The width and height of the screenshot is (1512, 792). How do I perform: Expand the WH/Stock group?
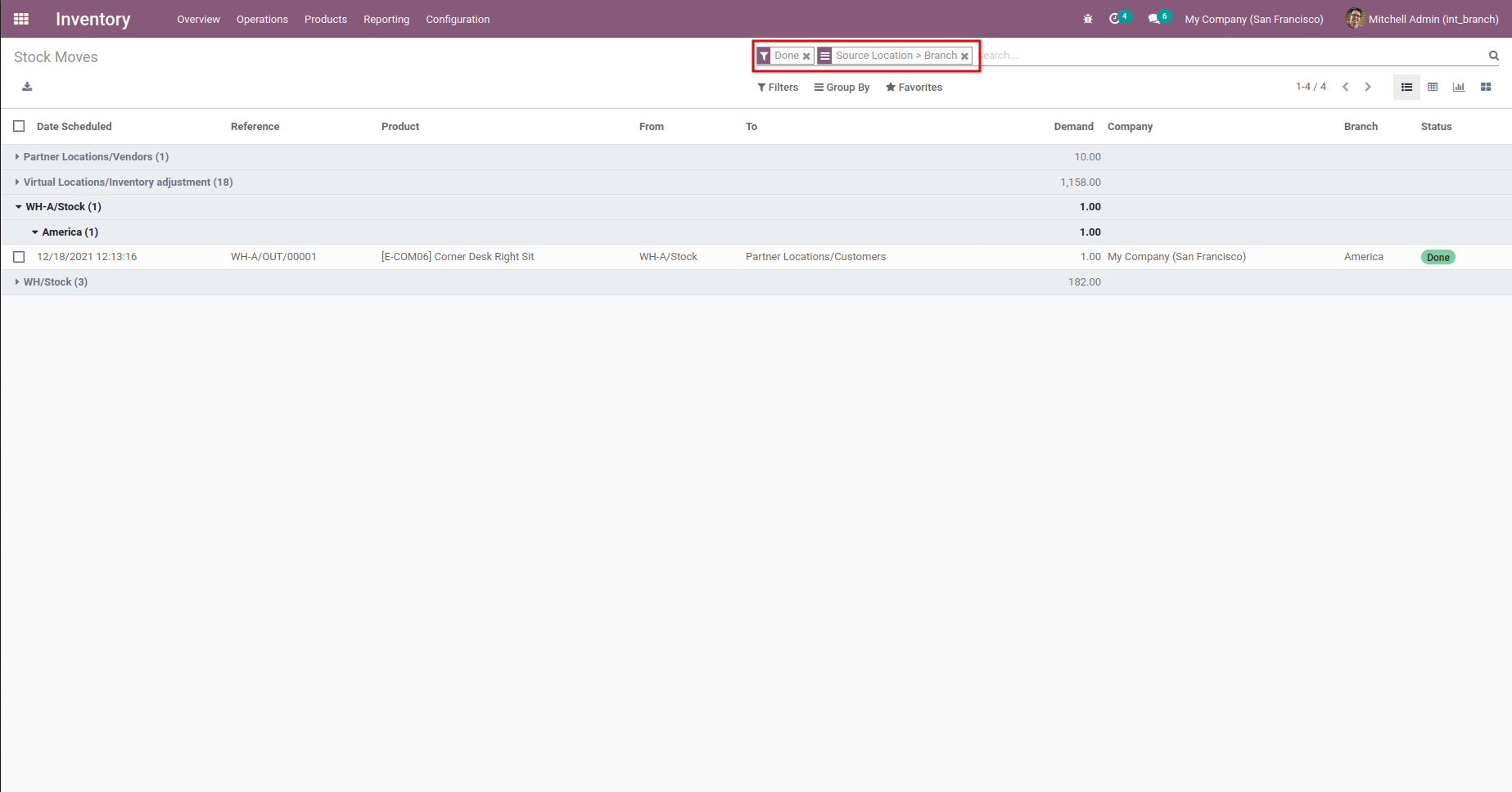tap(55, 282)
